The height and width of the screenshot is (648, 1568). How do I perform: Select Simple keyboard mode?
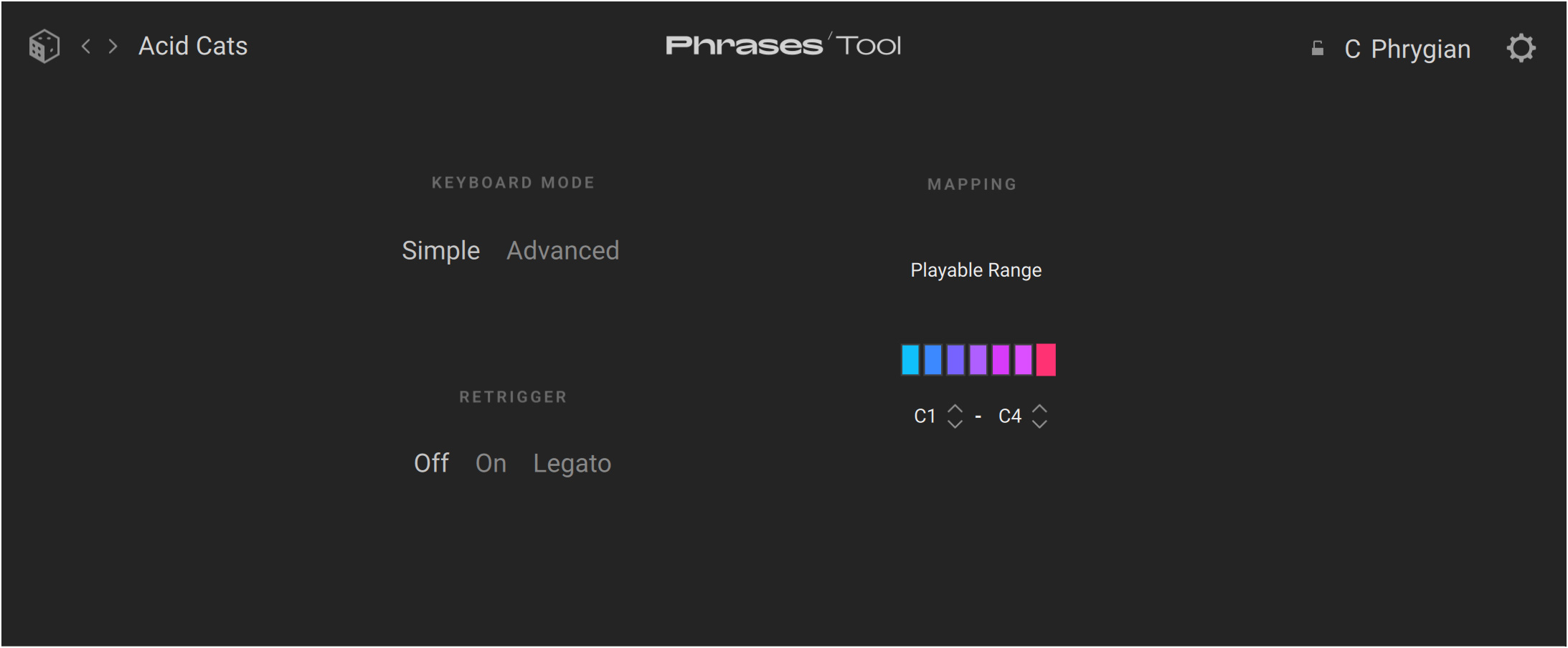click(440, 251)
